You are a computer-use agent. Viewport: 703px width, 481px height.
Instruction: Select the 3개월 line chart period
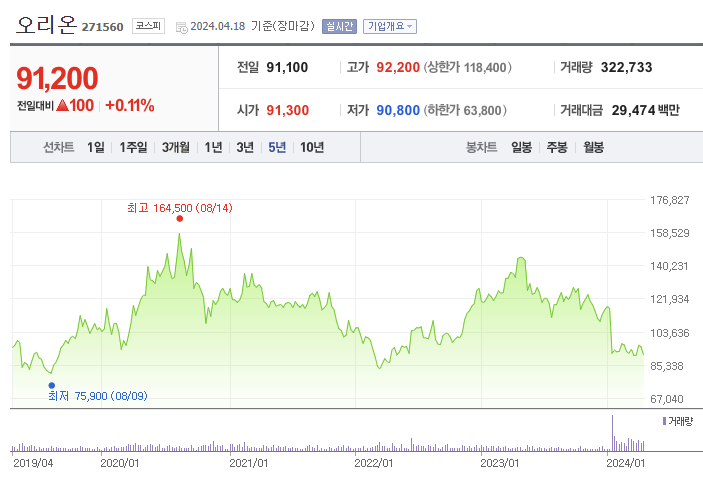coord(176,147)
